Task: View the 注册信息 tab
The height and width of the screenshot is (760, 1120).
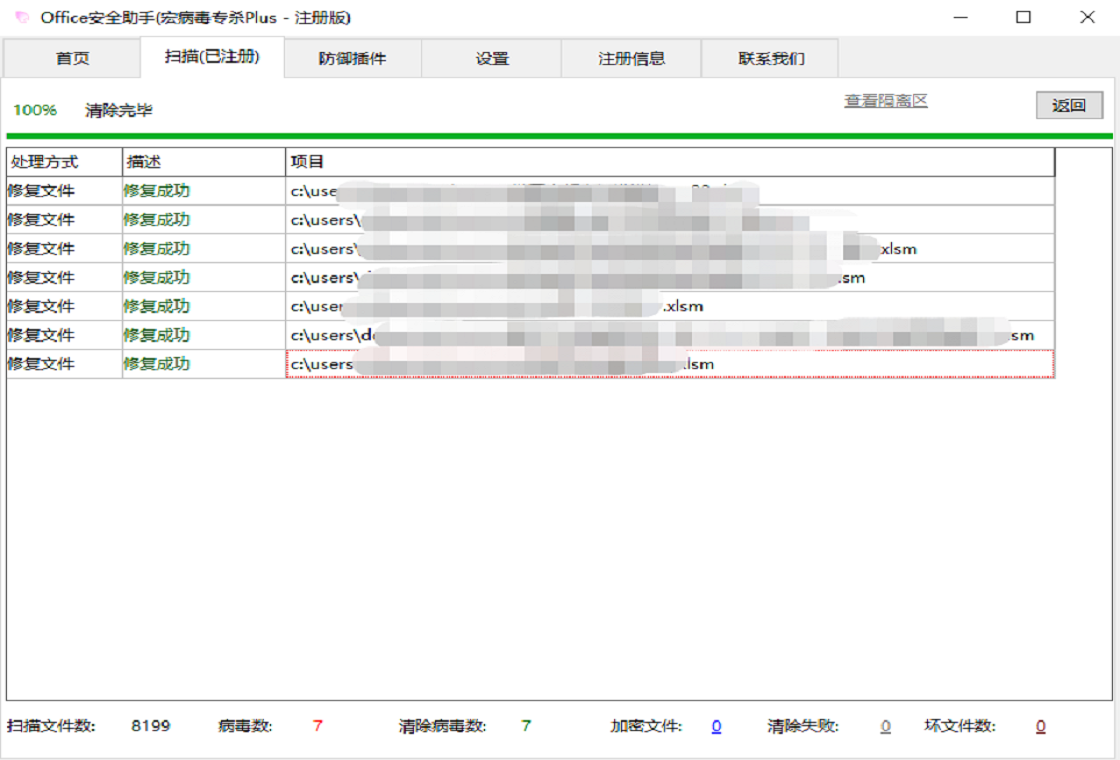Action: [x=630, y=59]
